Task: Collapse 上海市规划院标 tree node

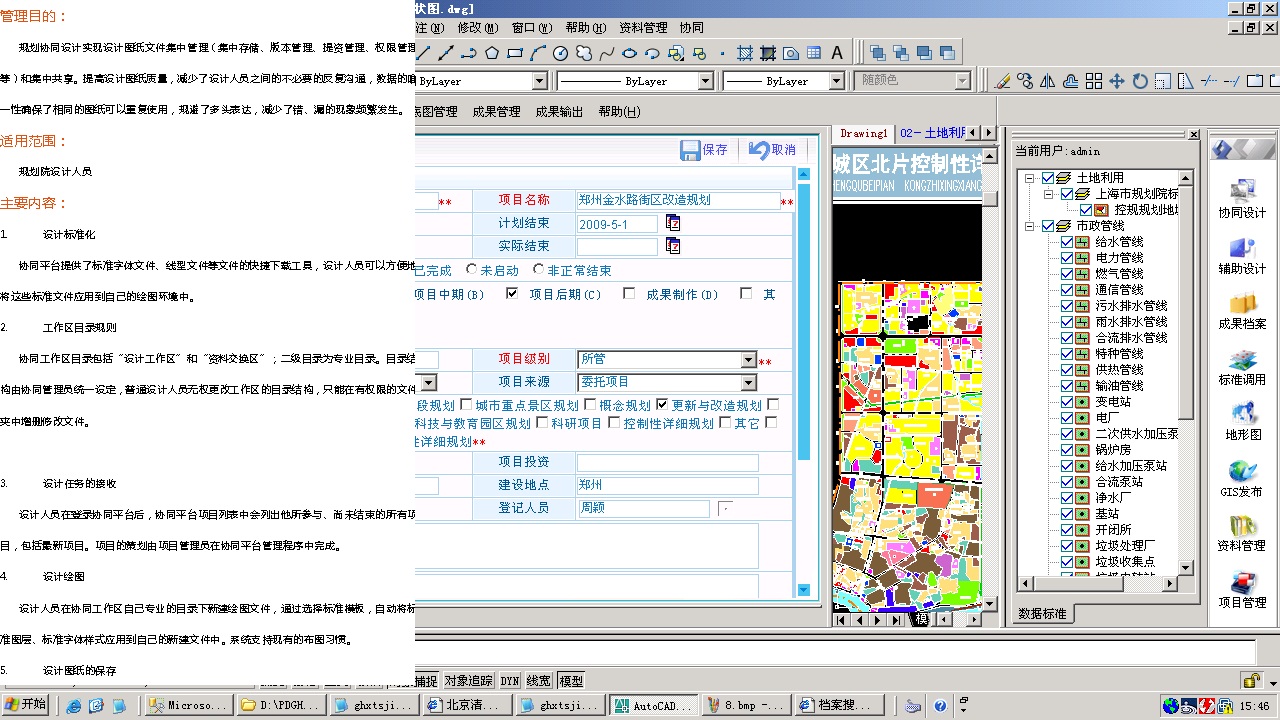Action: 1049,194
